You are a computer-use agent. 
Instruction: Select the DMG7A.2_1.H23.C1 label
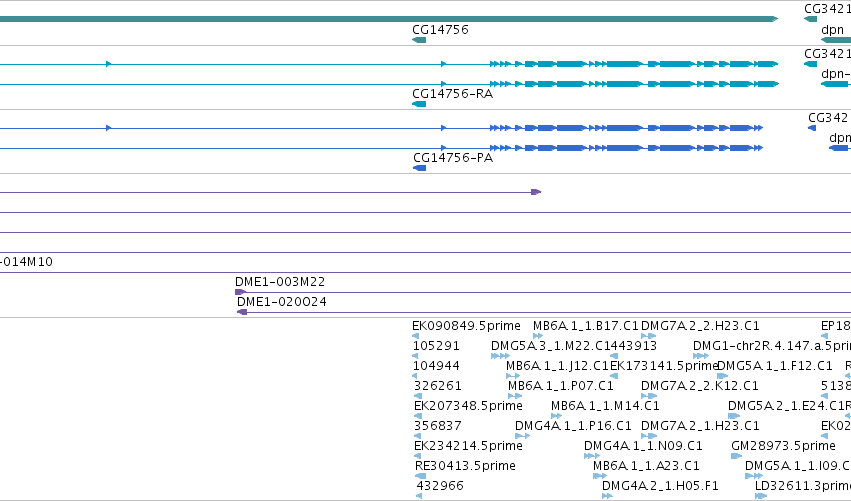pyautogui.click(x=700, y=426)
